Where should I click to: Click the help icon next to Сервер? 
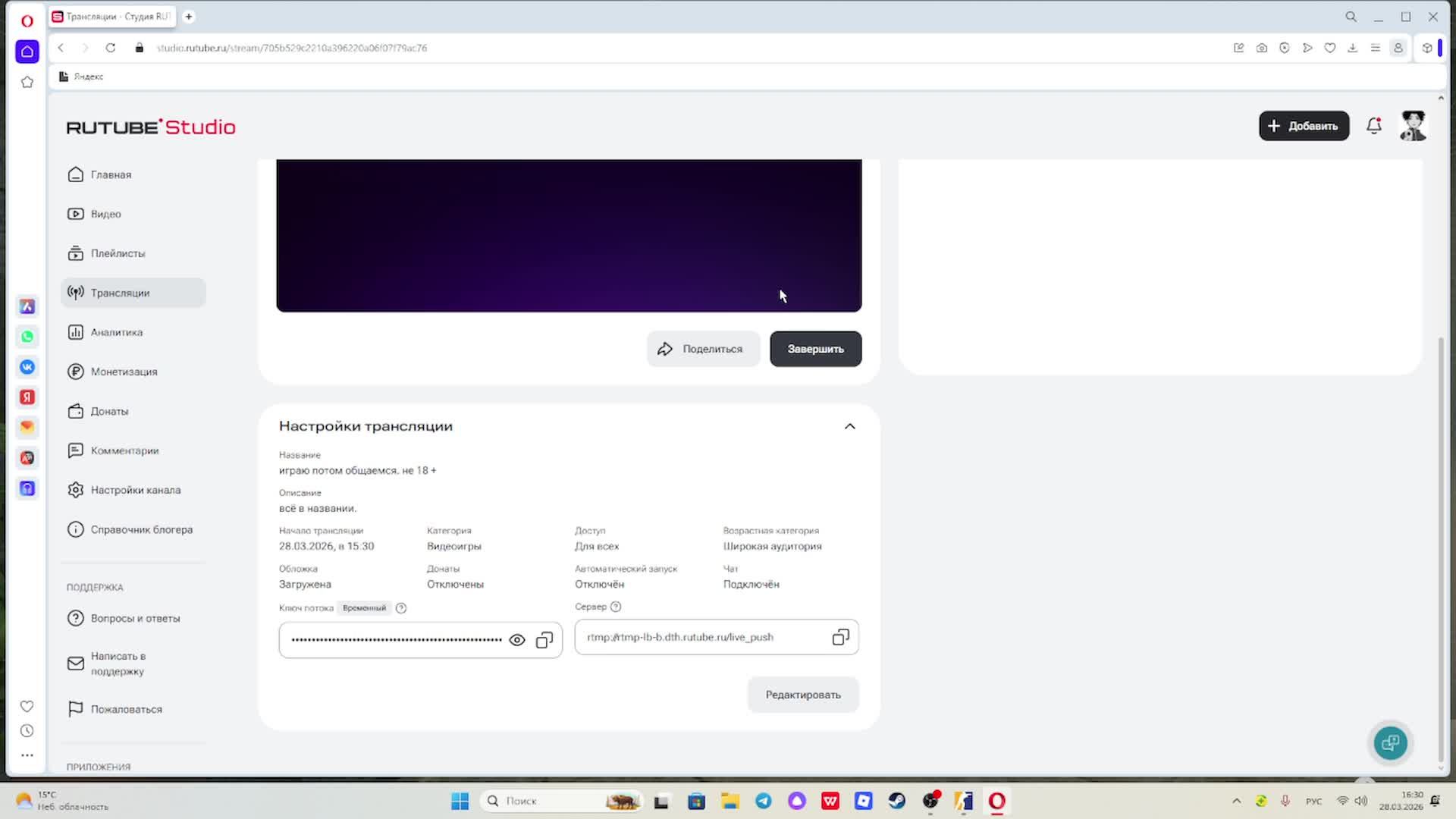point(616,607)
